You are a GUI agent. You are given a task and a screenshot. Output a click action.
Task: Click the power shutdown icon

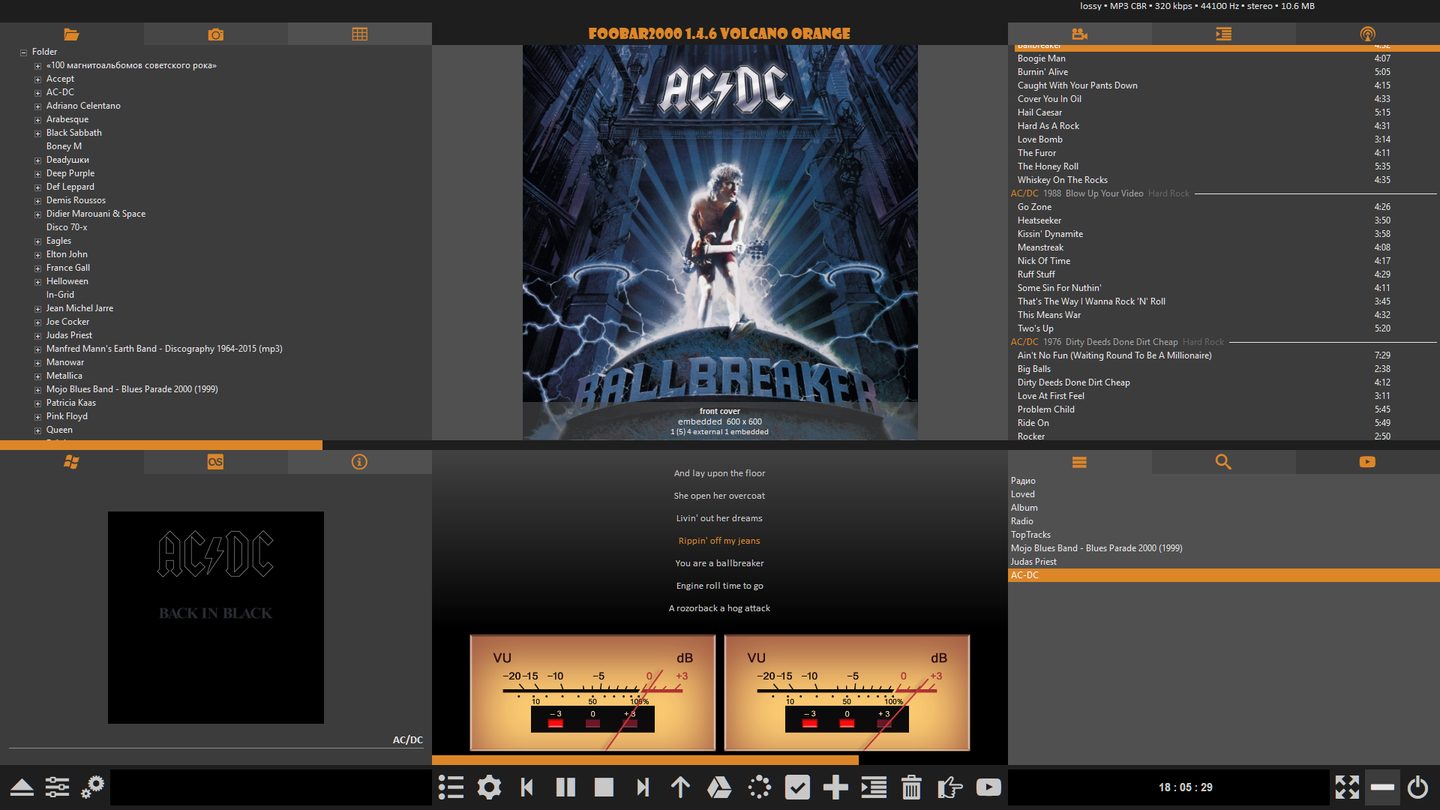click(1417, 787)
